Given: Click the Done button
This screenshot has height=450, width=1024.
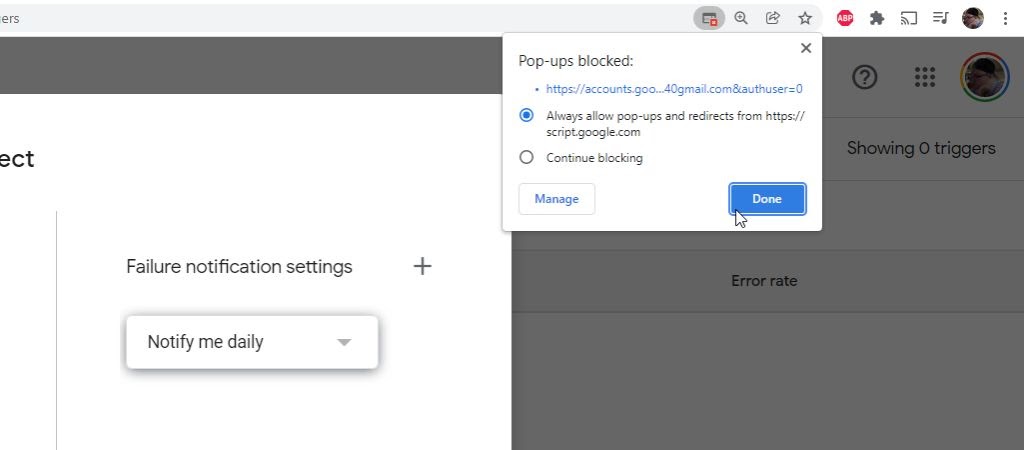Looking at the screenshot, I should click(x=767, y=199).
